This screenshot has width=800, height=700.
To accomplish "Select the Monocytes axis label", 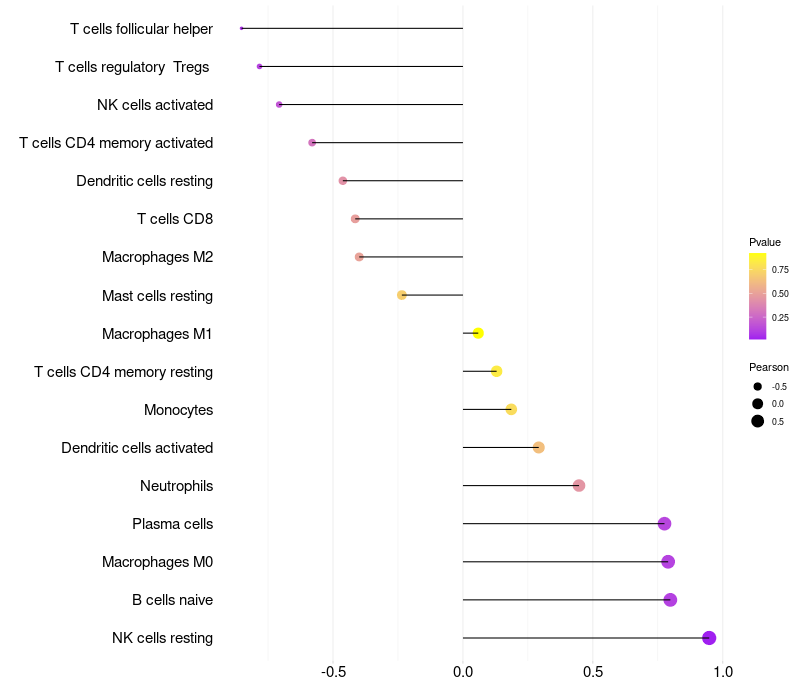I will (x=179, y=410).
